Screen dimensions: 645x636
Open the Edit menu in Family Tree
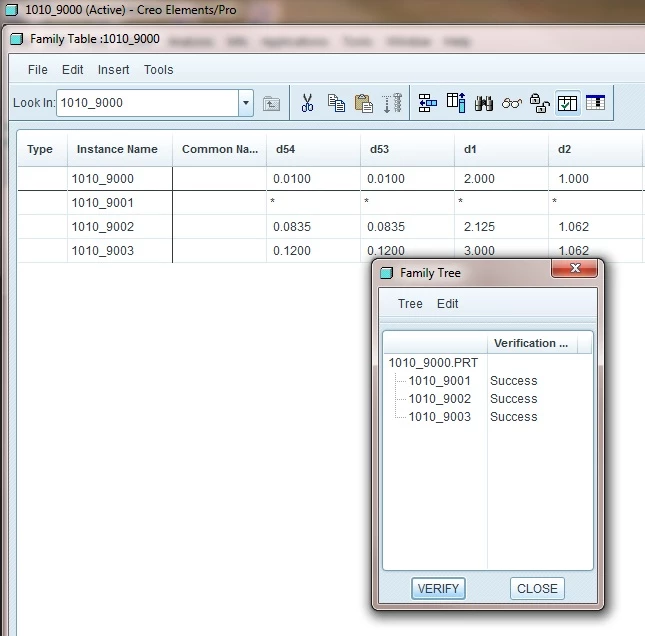[x=448, y=304]
